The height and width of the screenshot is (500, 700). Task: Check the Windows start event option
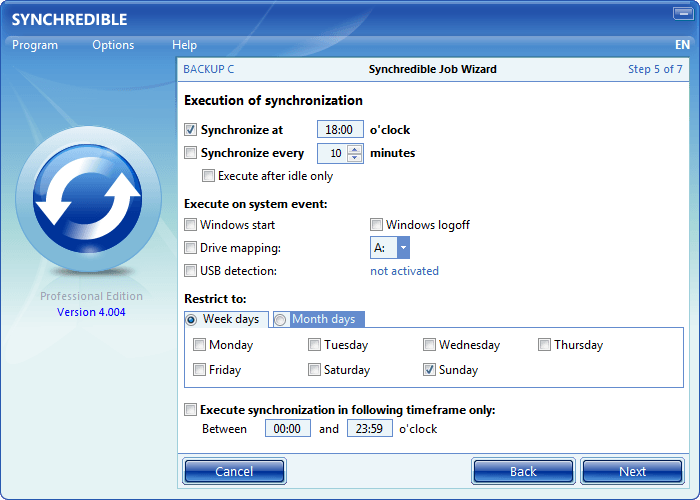[x=191, y=225]
